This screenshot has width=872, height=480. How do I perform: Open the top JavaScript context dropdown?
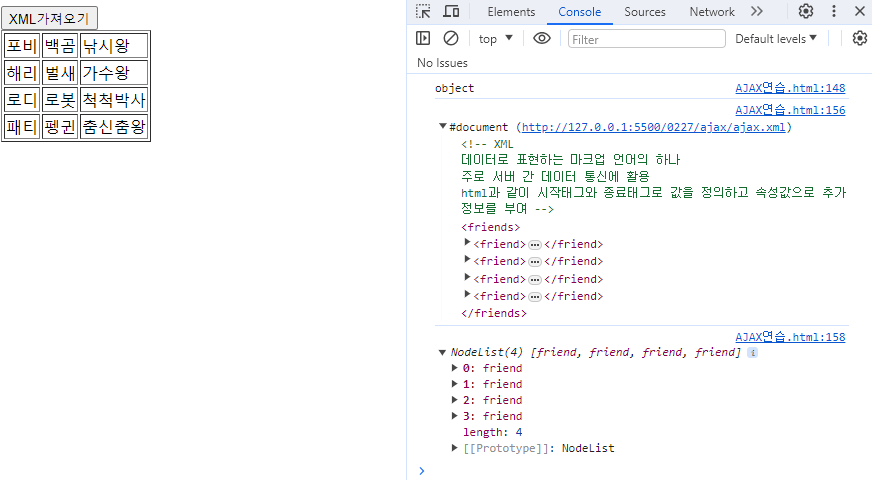coord(495,38)
